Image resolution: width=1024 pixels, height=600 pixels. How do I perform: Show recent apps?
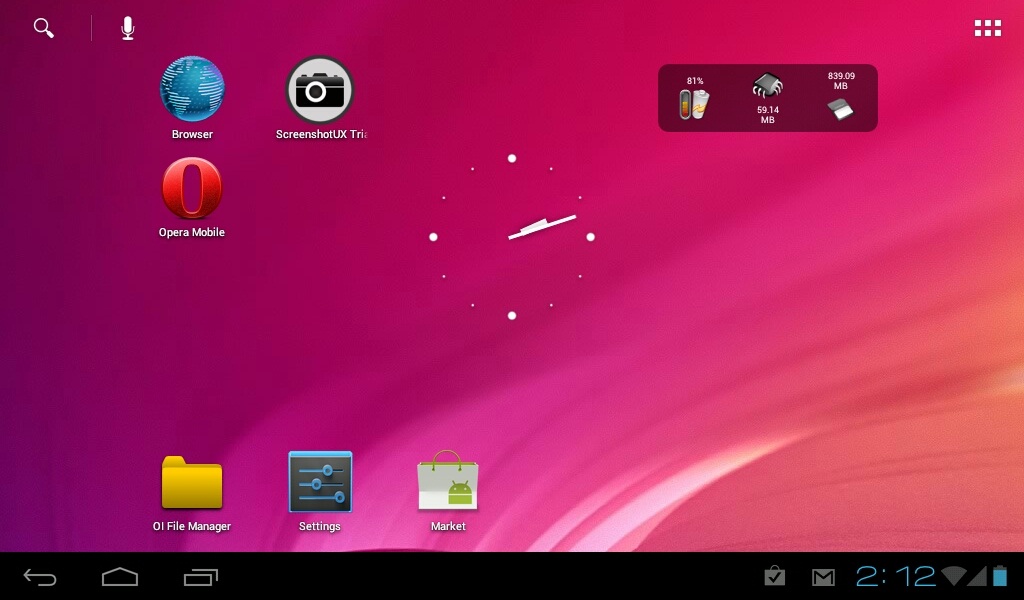tap(200, 577)
